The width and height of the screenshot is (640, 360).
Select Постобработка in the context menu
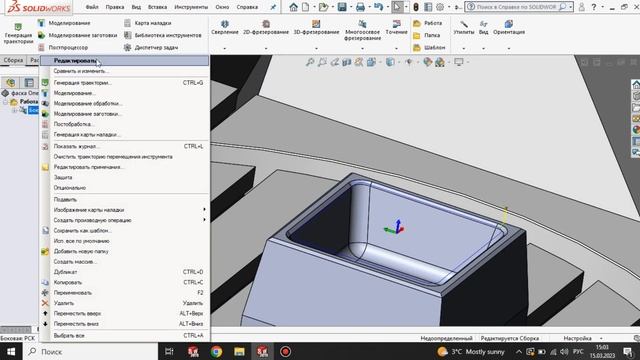point(124,124)
